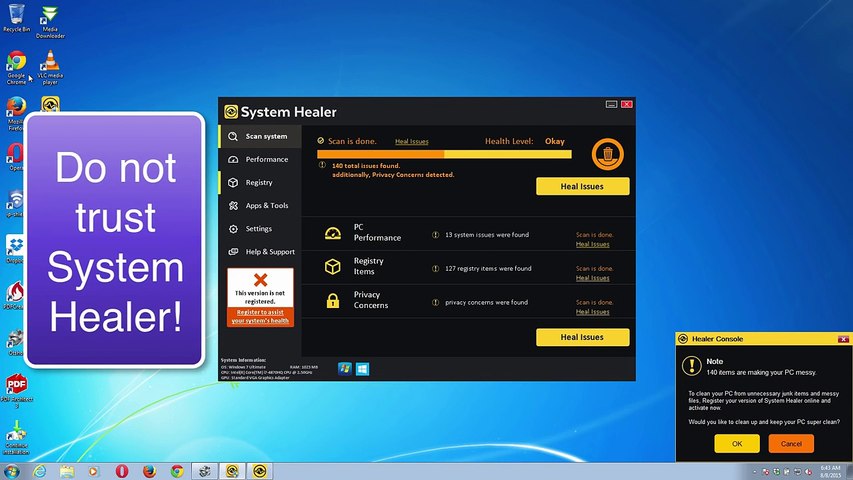Click the Windows 8 logo icon
The height and width of the screenshot is (480, 853).
tap(362, 369)
